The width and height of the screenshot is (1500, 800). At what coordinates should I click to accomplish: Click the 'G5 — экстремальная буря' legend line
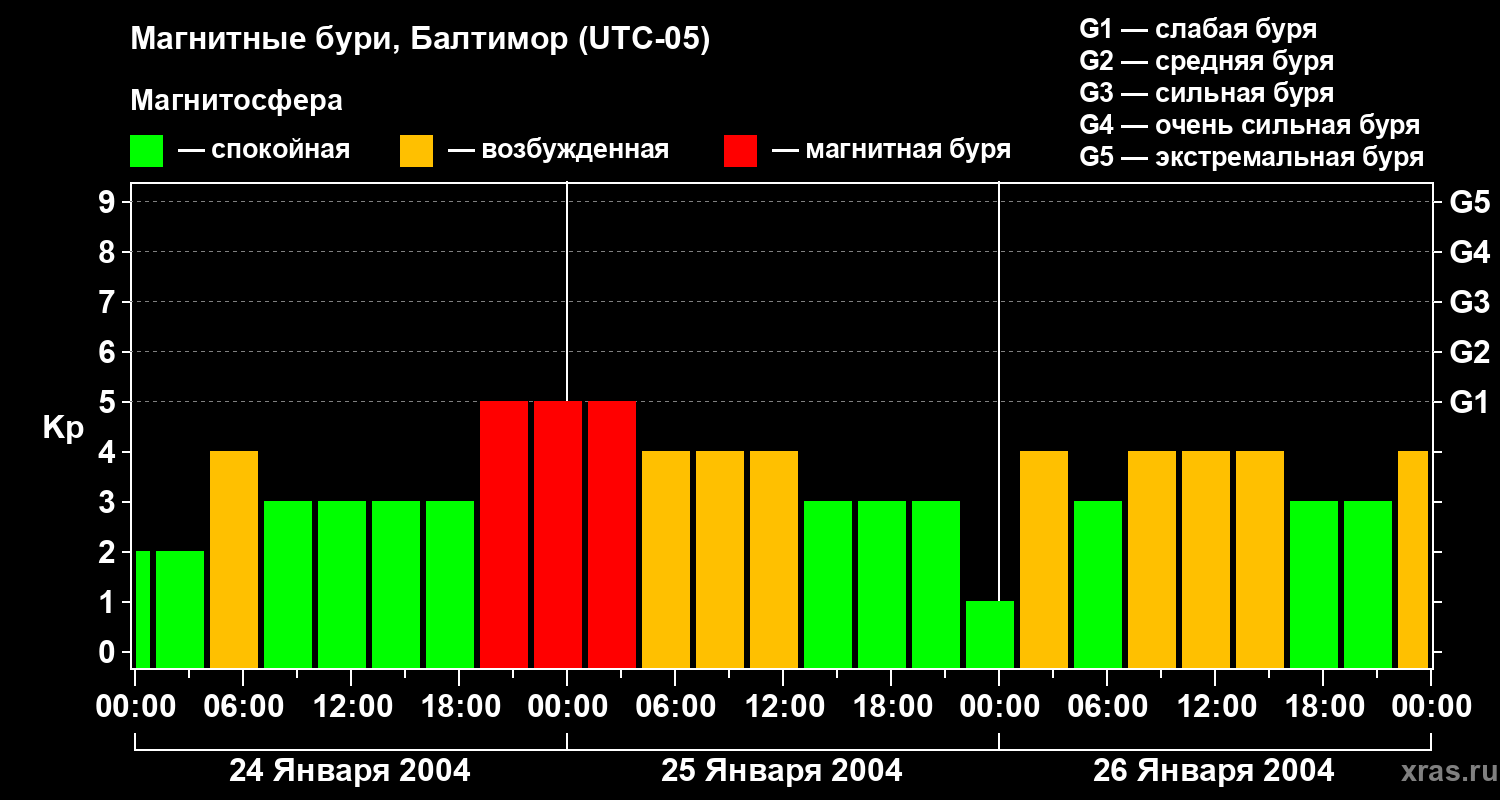1251,157
